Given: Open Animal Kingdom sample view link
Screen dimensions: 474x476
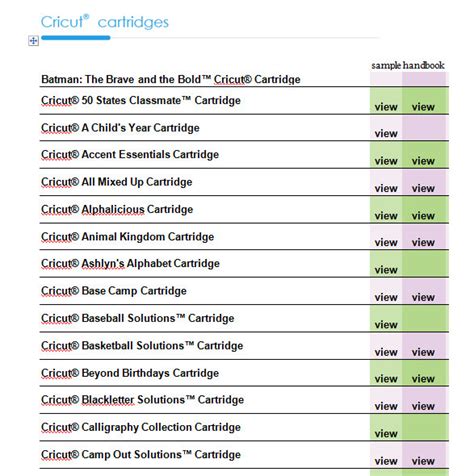Looking at the screenshot, I should click(x=386, y=242).
